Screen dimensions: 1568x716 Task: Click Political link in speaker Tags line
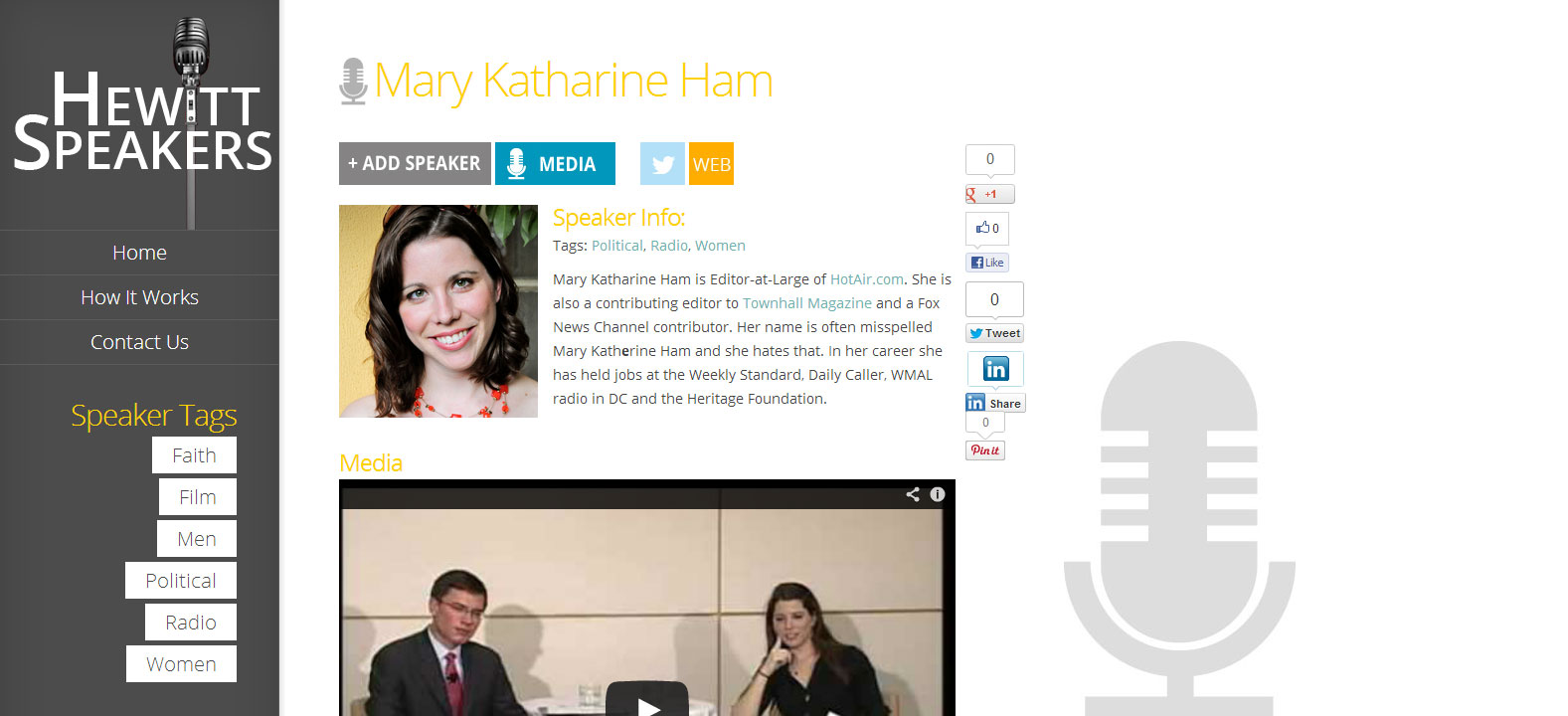tap(616, 246)
